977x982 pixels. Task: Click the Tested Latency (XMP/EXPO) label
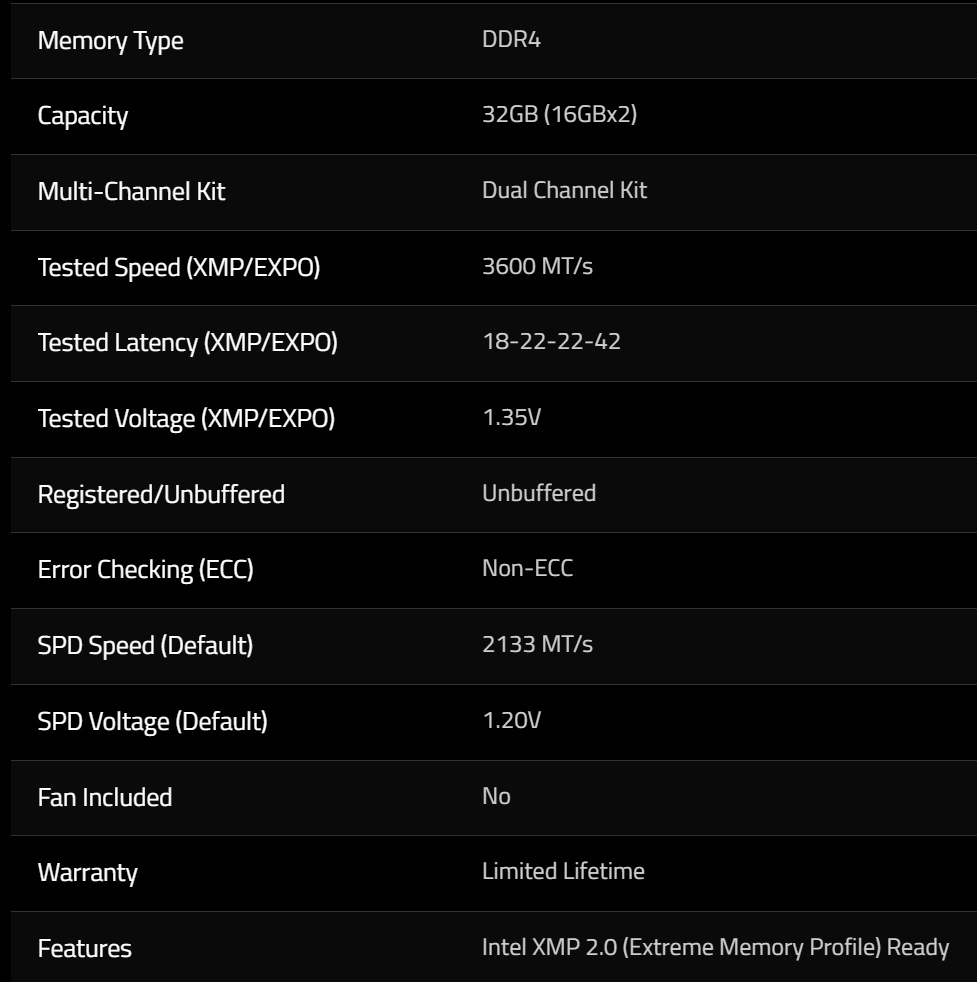pyautogui.click(x=187, y=343)
